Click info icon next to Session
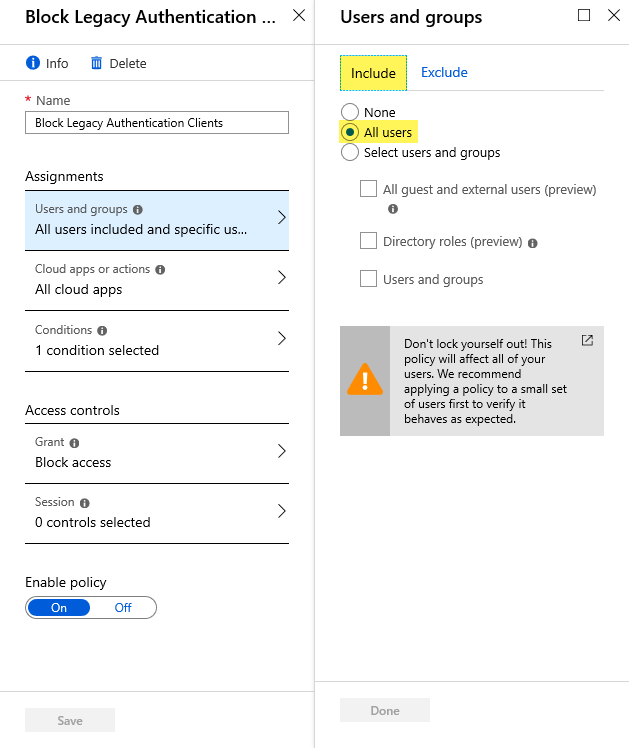Viewport: 629px width, 748px height. click(x=85, y=503)
